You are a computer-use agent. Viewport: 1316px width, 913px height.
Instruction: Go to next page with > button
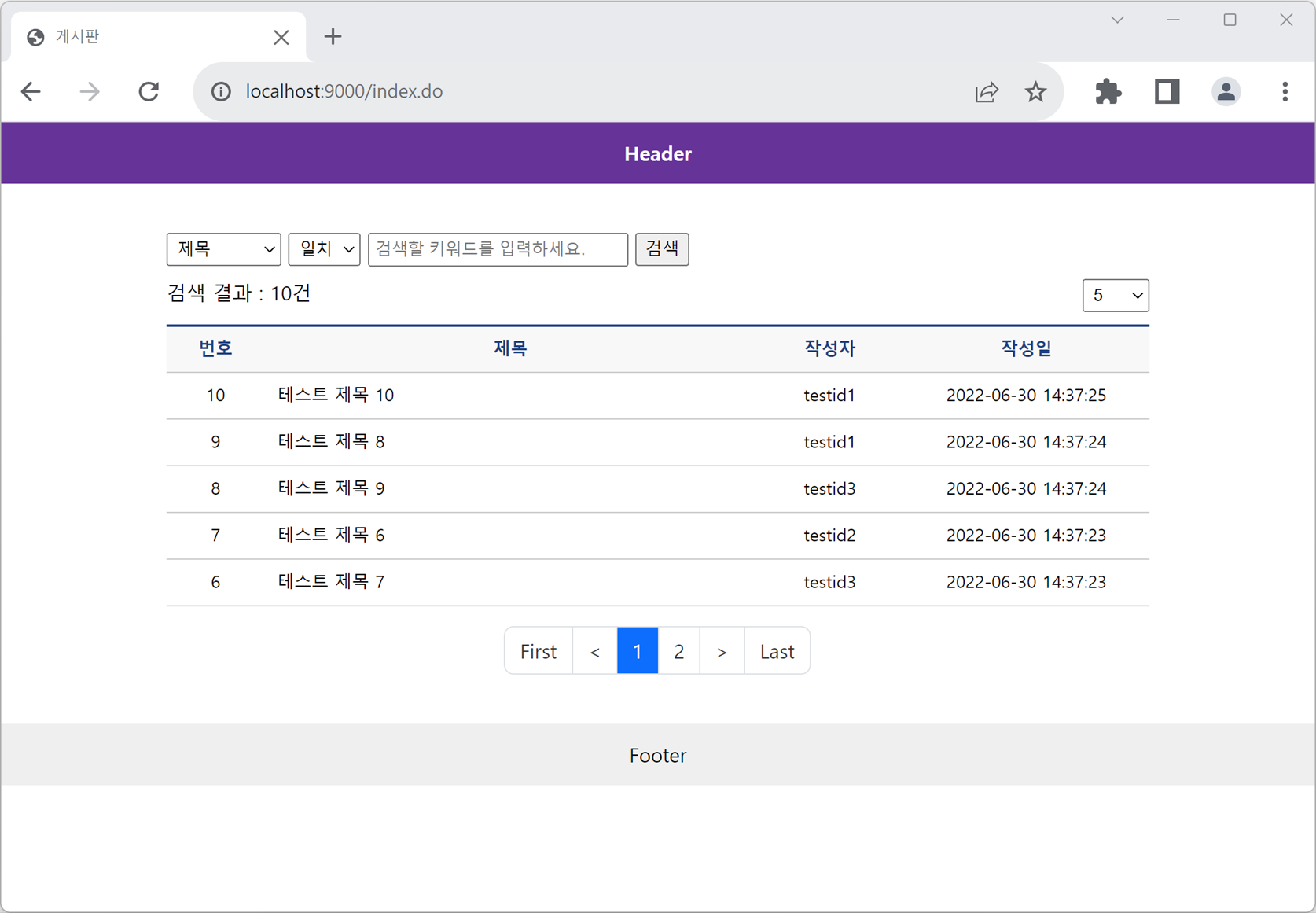coord(722,651)
